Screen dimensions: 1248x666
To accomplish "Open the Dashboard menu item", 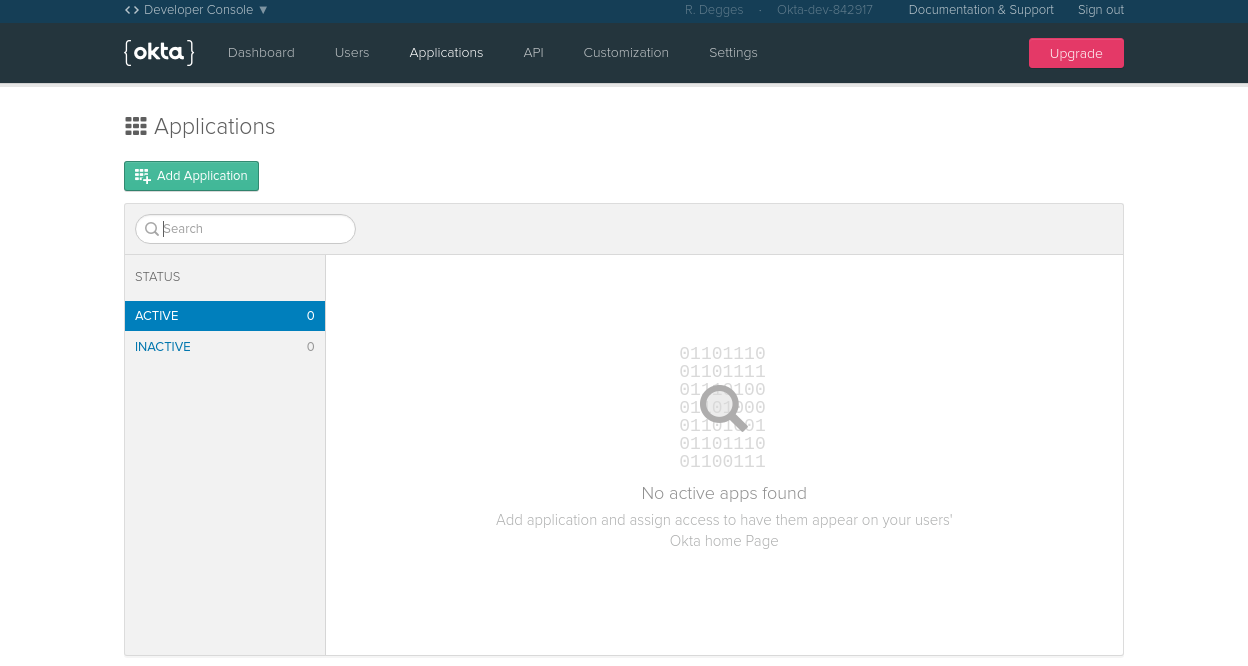I will coord(261,53).
